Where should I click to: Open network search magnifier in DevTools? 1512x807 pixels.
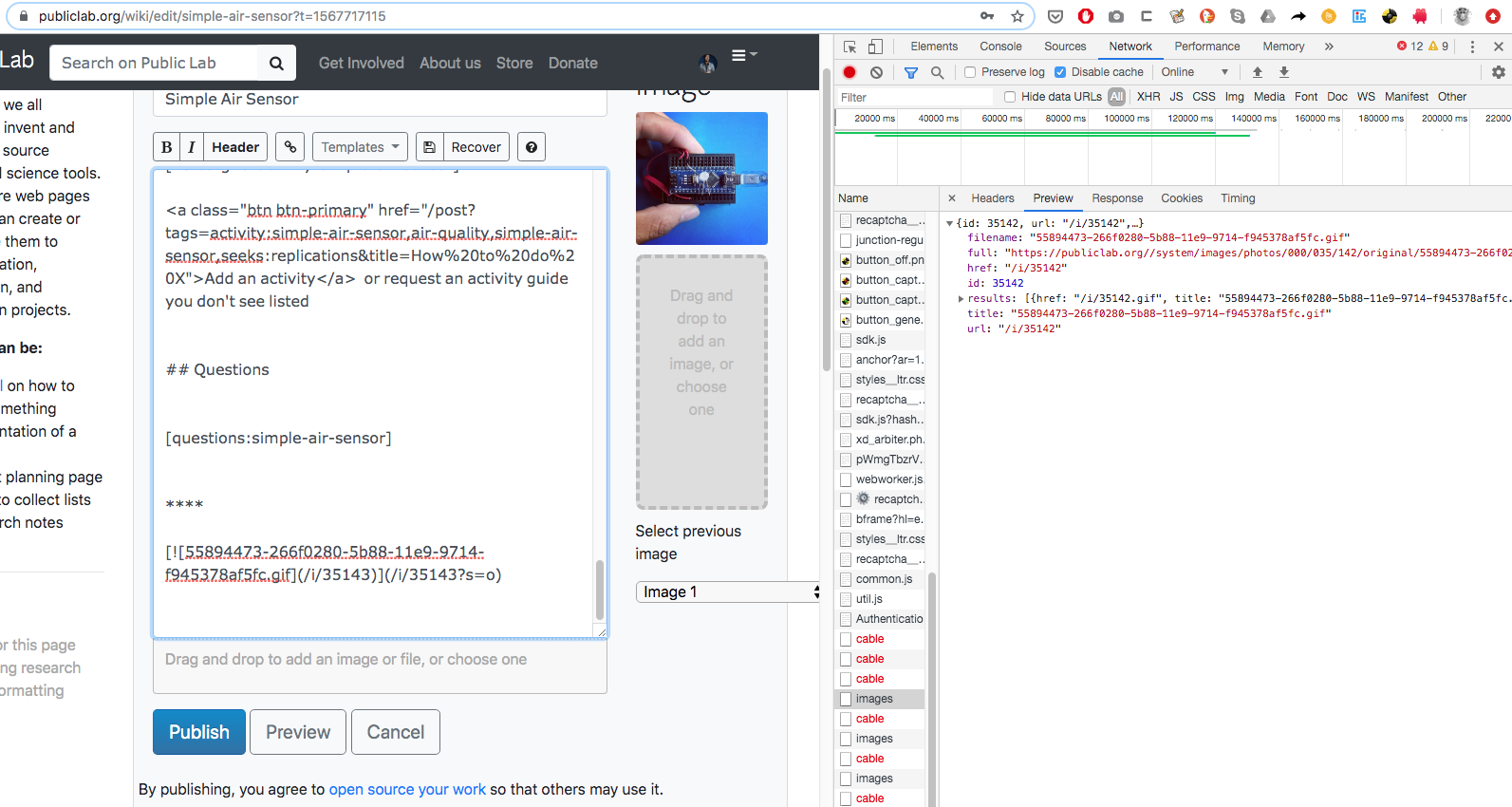(937, 72)
